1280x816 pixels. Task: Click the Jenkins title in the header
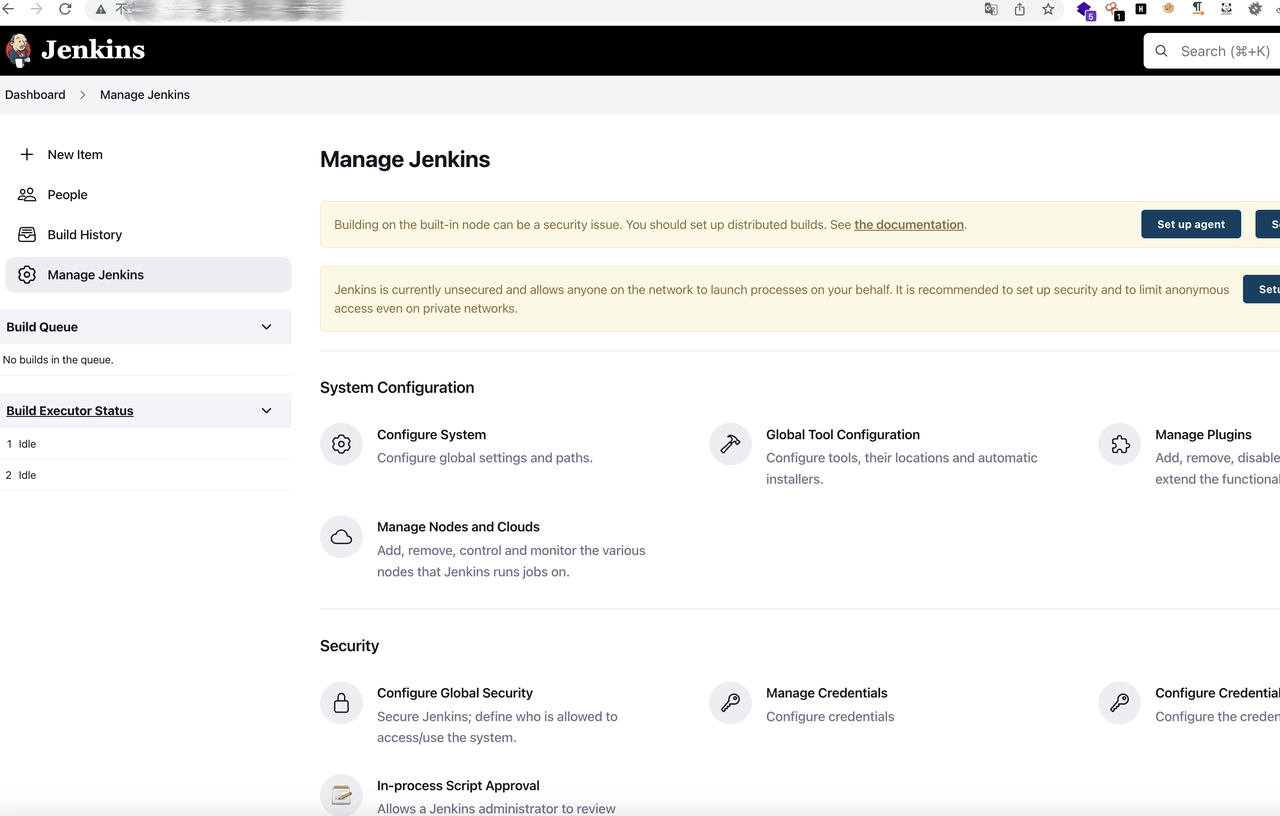click(93, 50)
